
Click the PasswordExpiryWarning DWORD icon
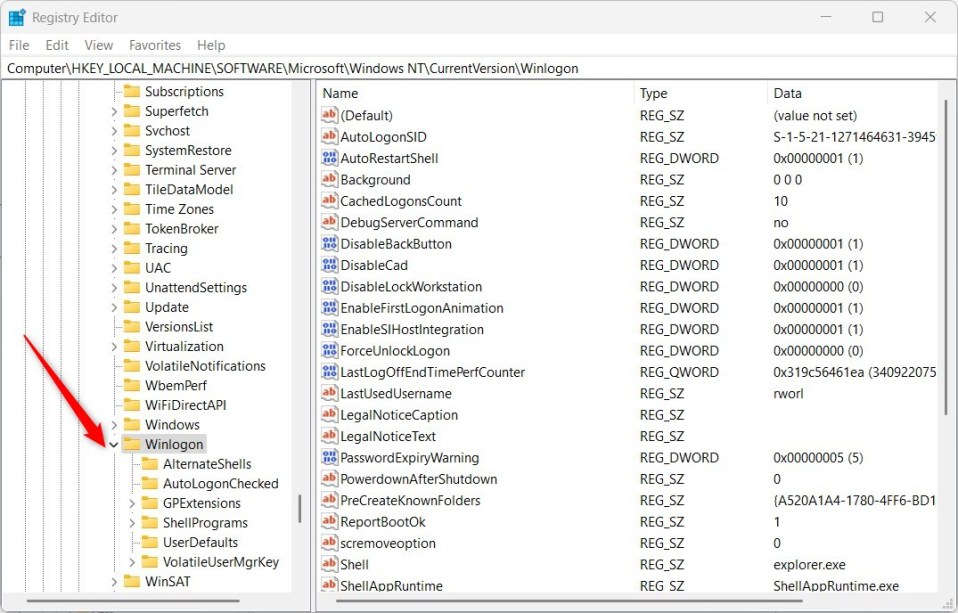pos(329,458)
